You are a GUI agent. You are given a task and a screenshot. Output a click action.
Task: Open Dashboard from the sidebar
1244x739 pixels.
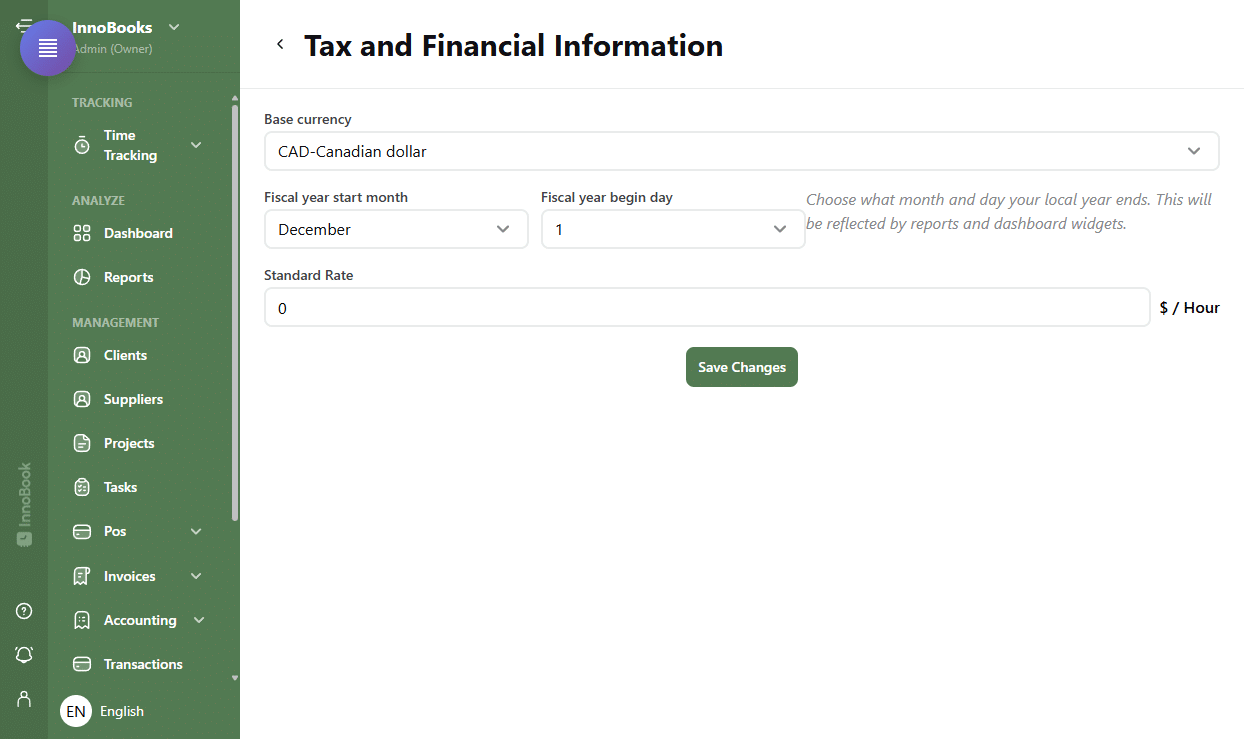click(138, 233)
